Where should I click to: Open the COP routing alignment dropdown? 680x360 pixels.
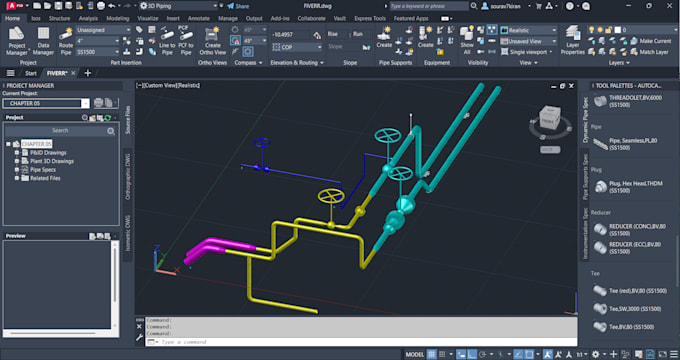pos(297,47)
